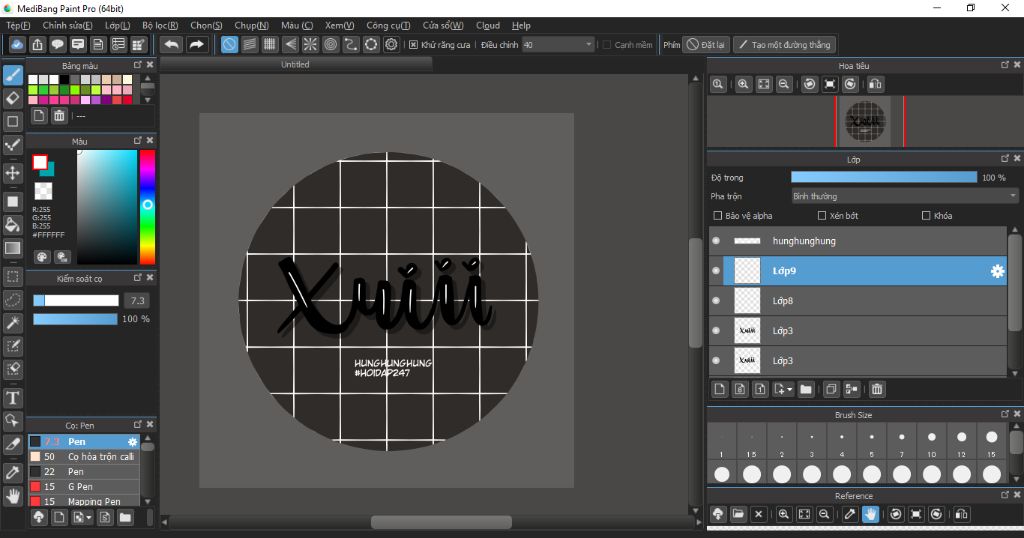
Task: Click the vertical hue slider bar
Action: (148, 207)
